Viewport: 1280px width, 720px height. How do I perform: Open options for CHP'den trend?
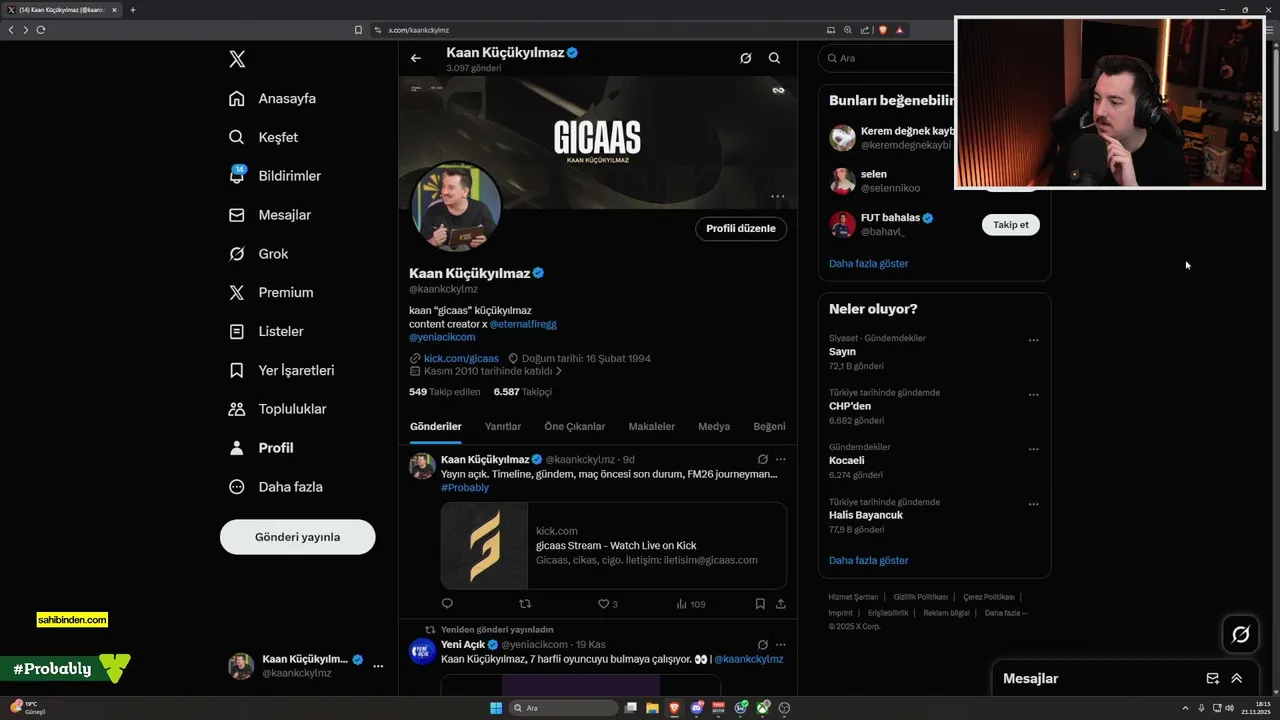1034,394
